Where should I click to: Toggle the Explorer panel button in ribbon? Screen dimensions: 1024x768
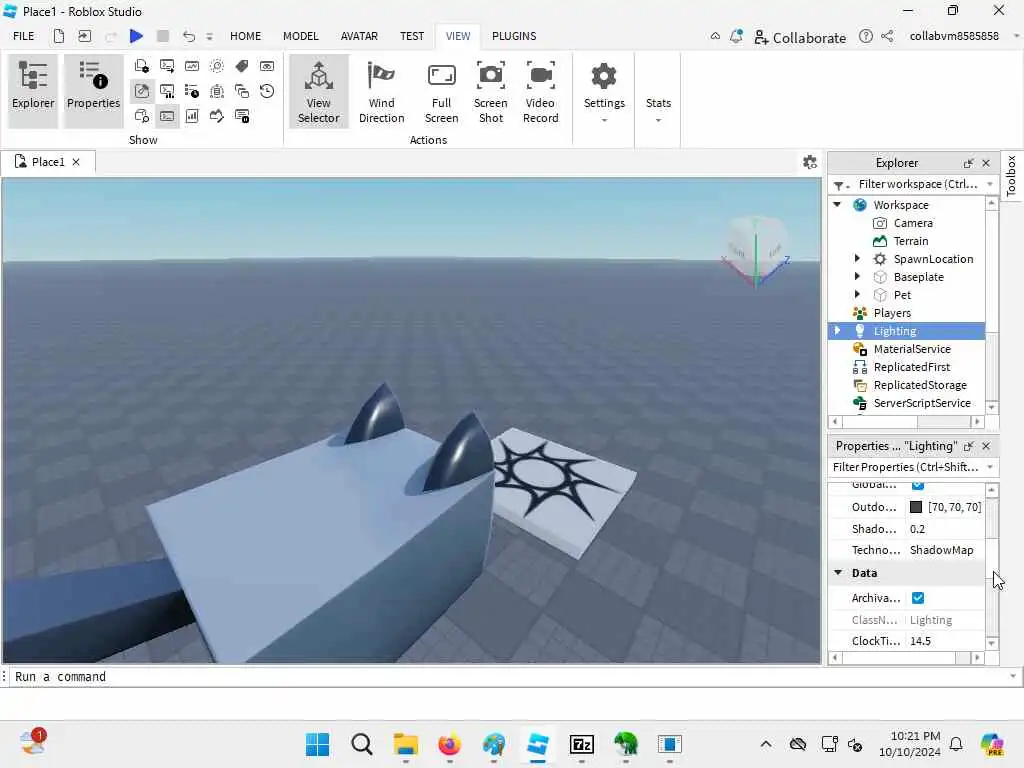[33, 90]
